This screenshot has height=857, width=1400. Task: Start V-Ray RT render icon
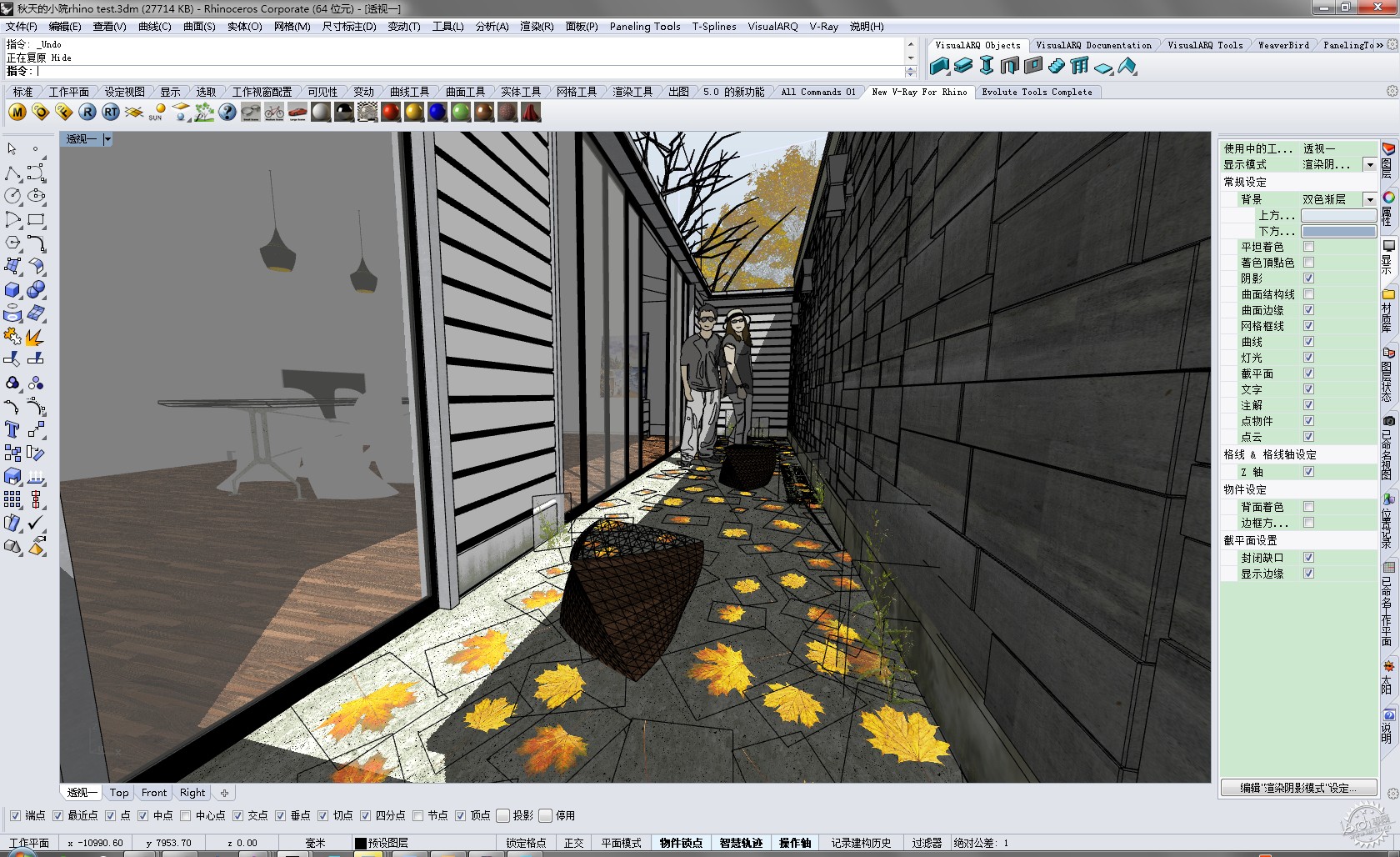111,112
